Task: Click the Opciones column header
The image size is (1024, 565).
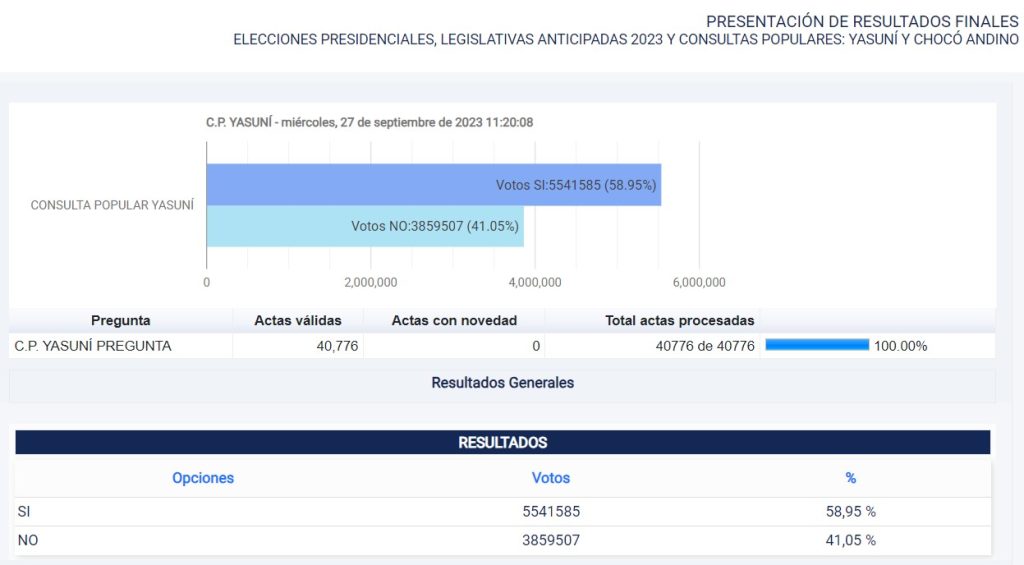Action: click(x=203, y=478)
